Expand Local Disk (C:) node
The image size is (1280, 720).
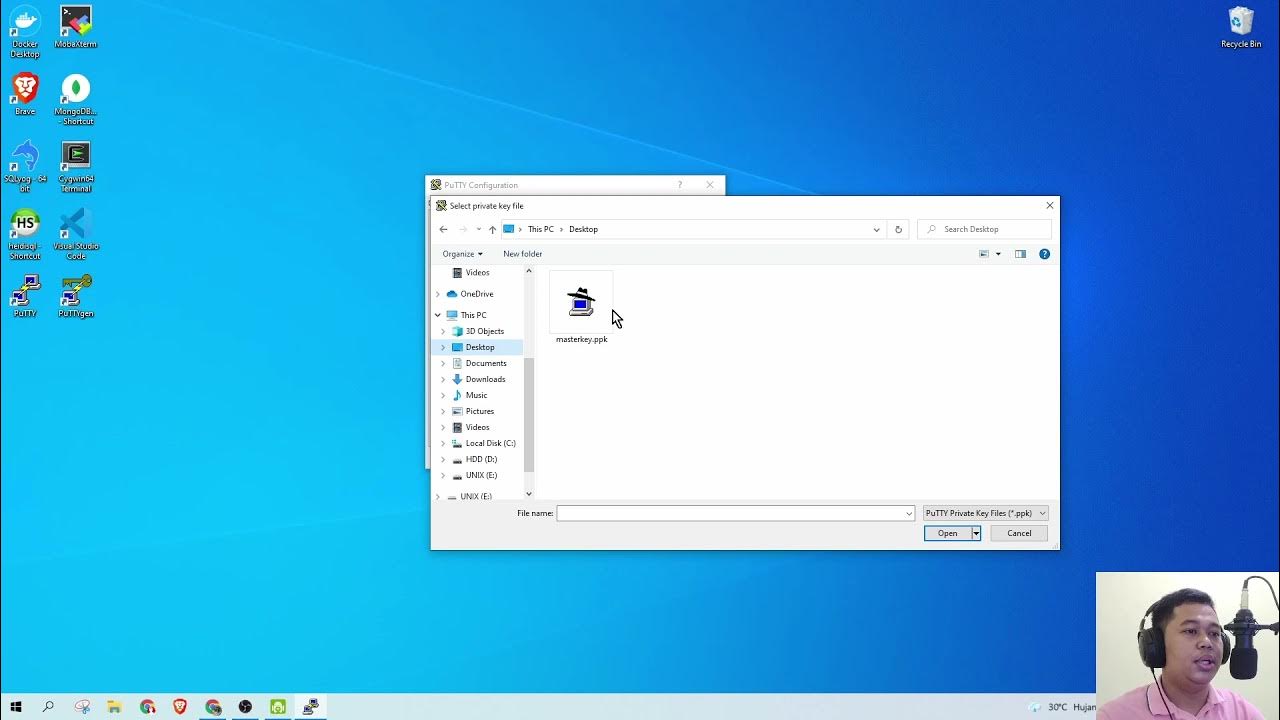(443, 443)
